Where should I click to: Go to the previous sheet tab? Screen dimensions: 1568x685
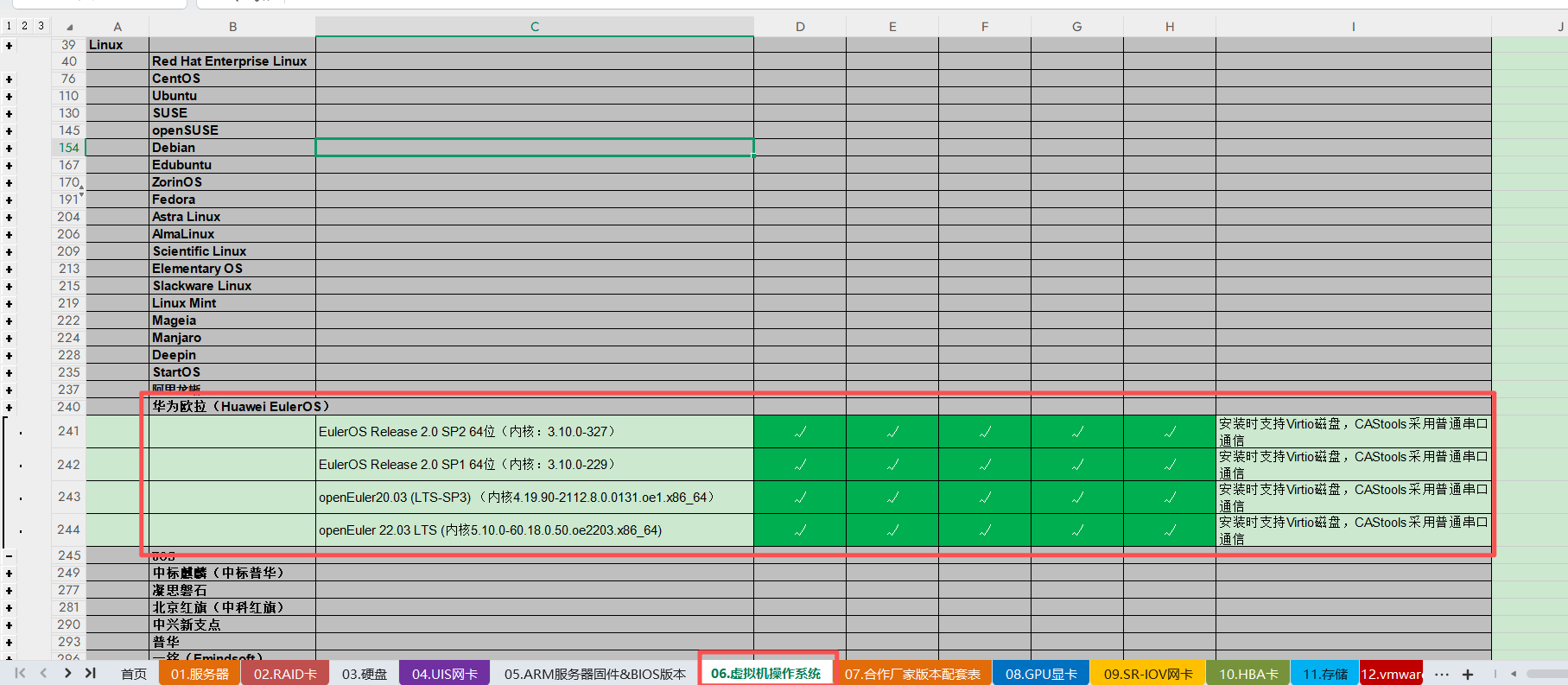[x=43, y=673]
